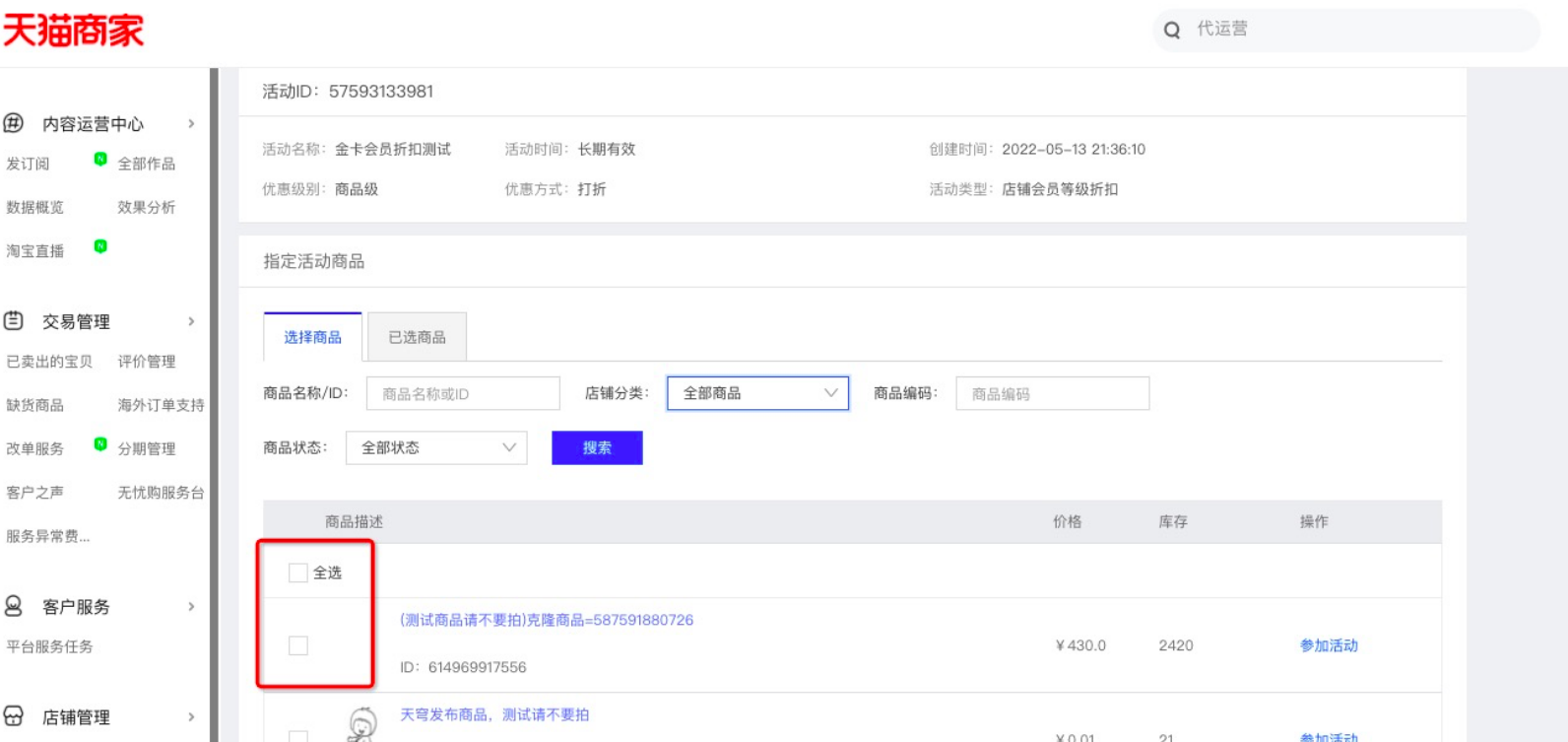The width and height of the screenshot is (1568, 742).
Task: Open the 克隆商品=587591880726 product link
Action: click(547, 620)
